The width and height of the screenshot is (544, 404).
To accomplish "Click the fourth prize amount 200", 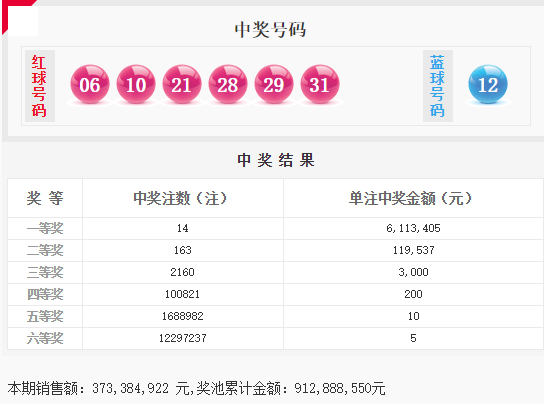I will click(x=413, y=294).
